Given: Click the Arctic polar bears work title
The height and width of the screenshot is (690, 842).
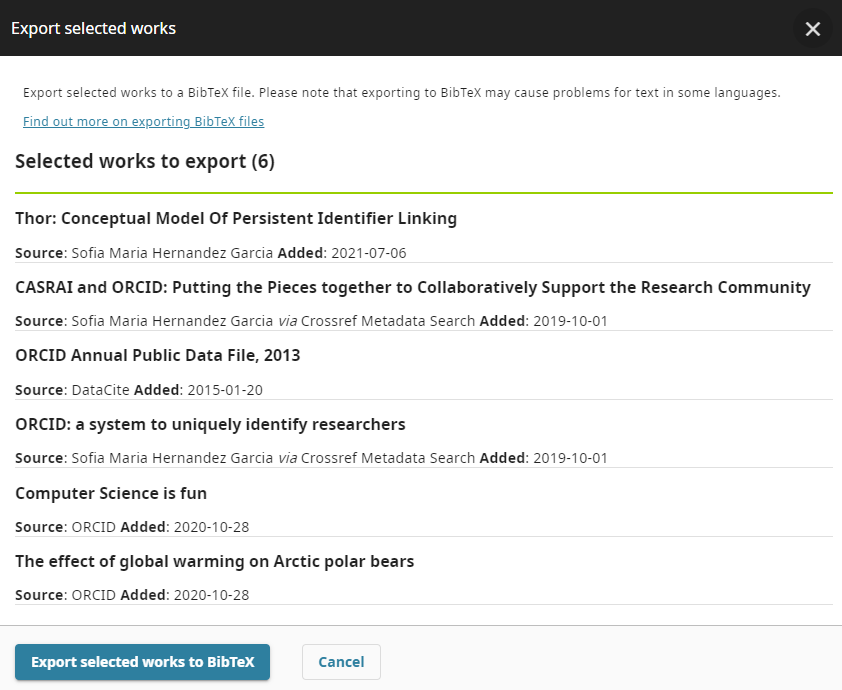Looking at the screenshot, I should tap(214, 562).
